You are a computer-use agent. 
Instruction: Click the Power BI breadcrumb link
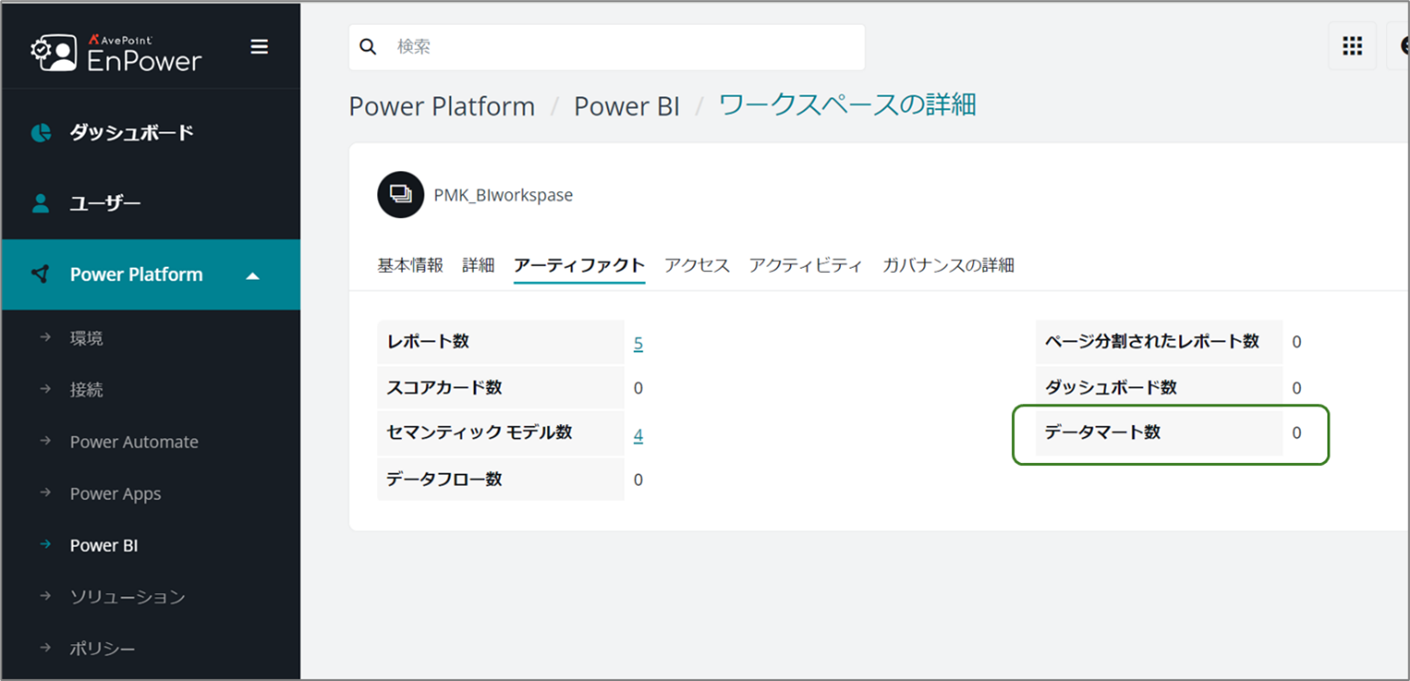(x=627, y=106)
